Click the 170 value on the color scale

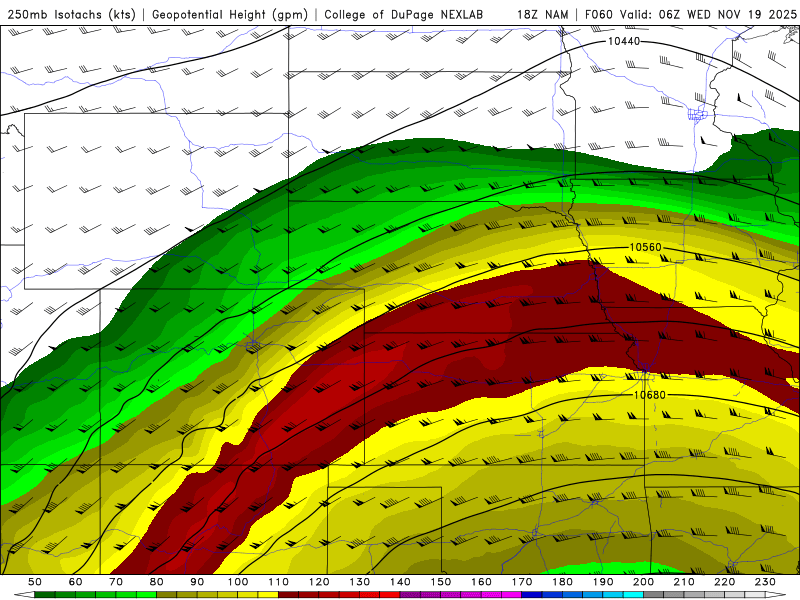[522, 582]
